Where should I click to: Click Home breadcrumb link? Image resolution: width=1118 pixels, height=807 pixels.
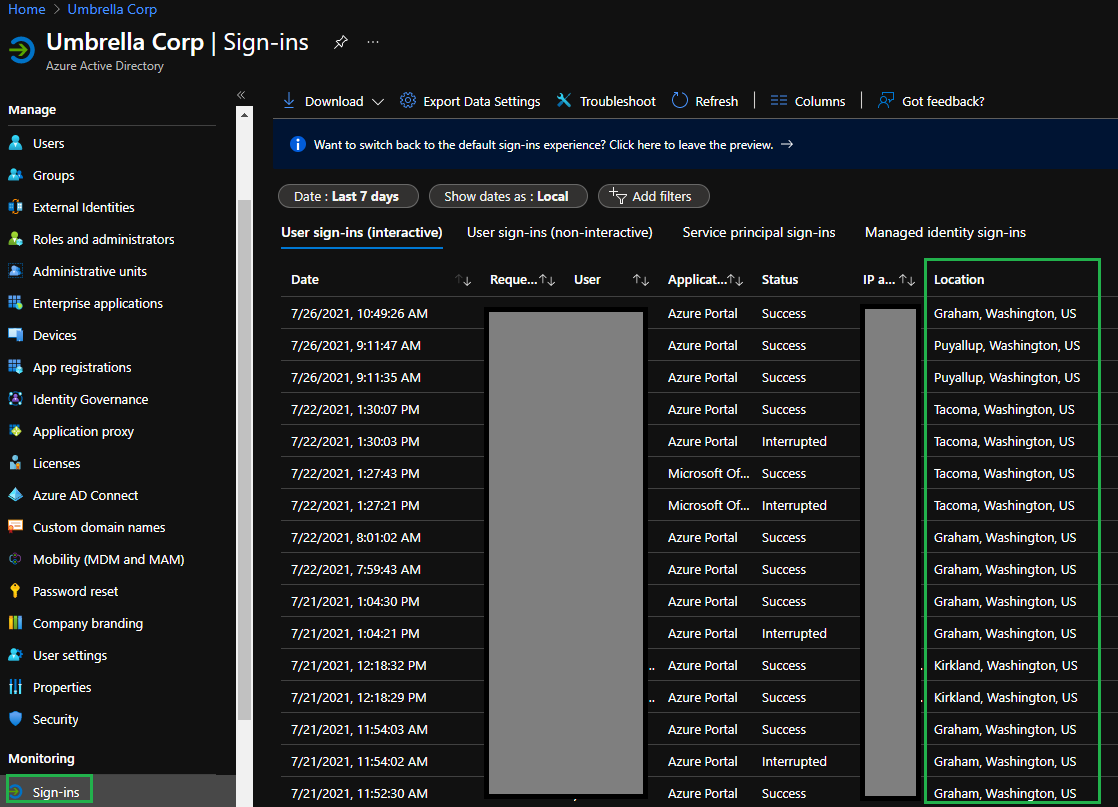pyautogui.click(x=26, y=9)
